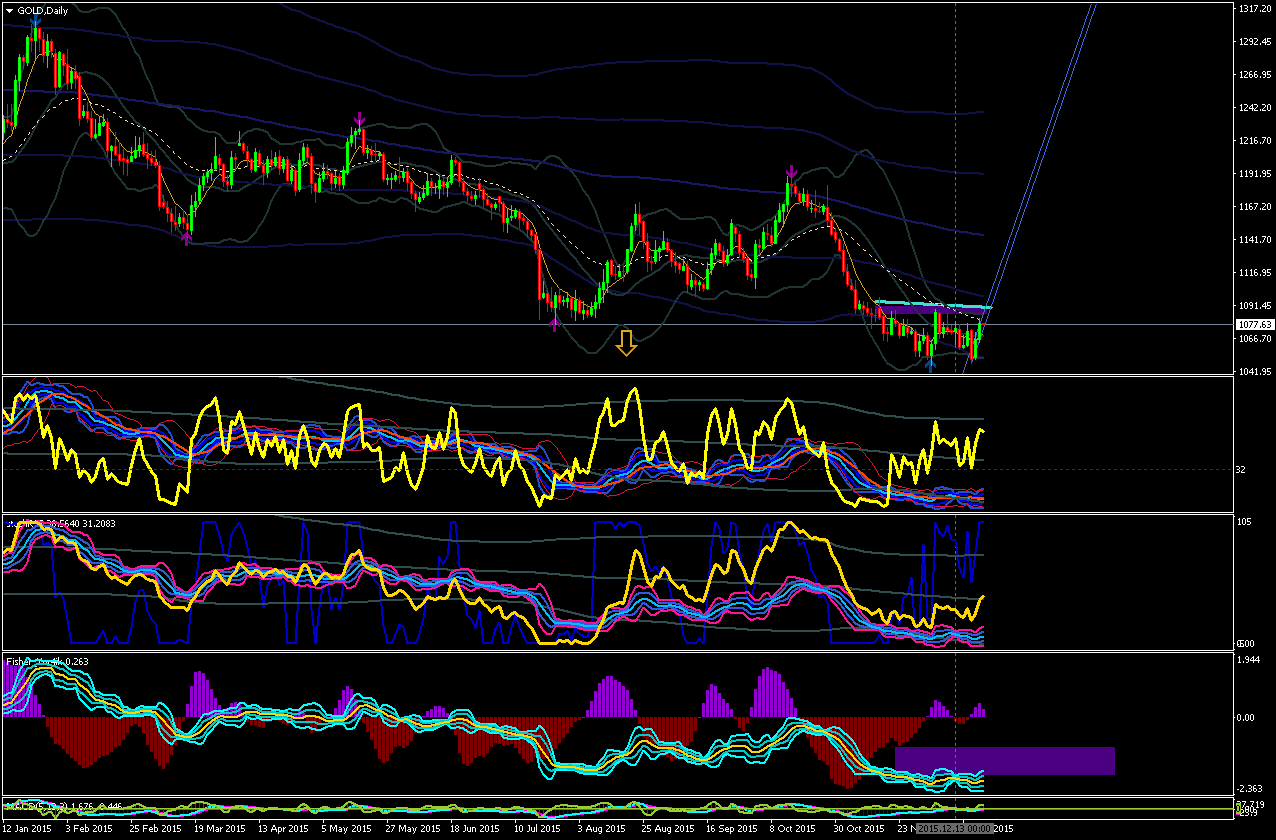Select the blue down arrow above January 2015 peak
Viewport: 1276px width, 840px height.
[x=36, y=20]
